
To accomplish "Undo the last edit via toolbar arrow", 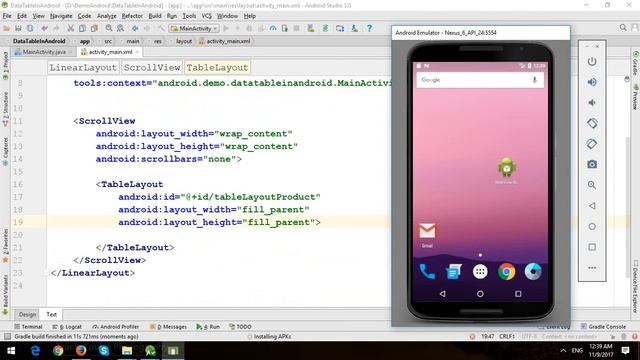I will (44, 28).
